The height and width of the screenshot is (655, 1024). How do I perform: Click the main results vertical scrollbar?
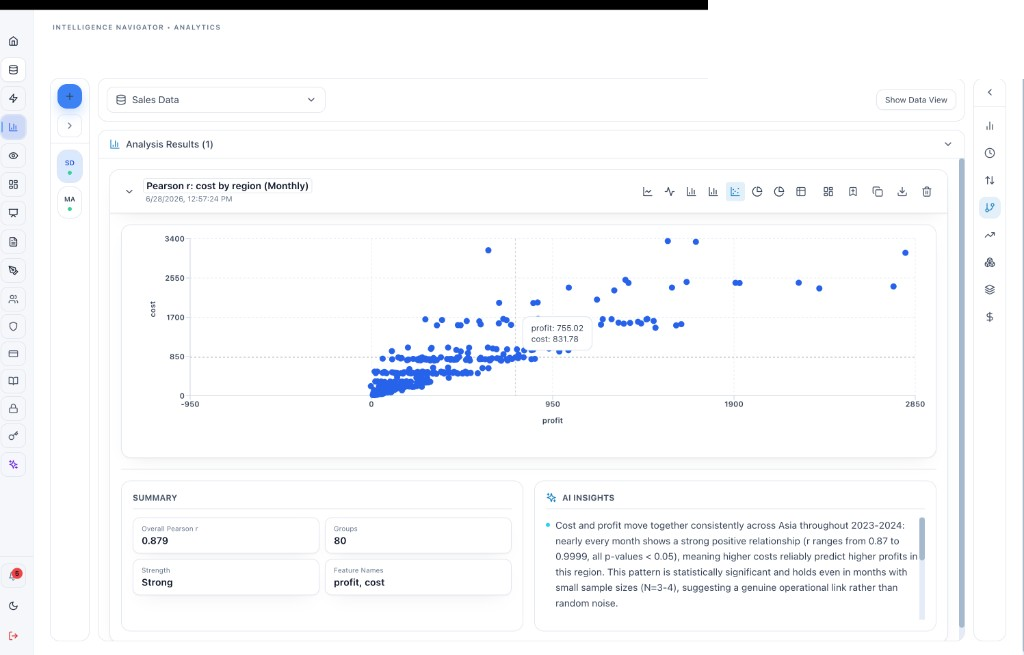pos(961,392)
